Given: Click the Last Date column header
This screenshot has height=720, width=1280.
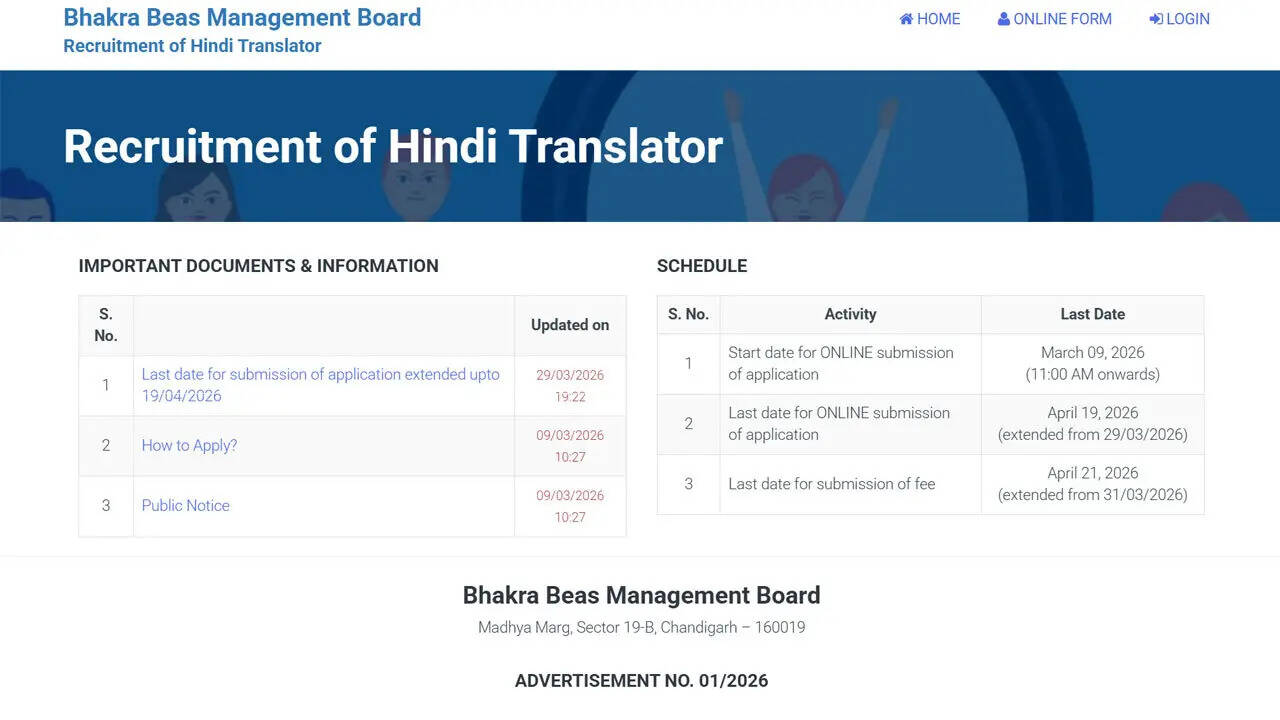Looking at the screenshot, I should click(x=1092, y=314).
